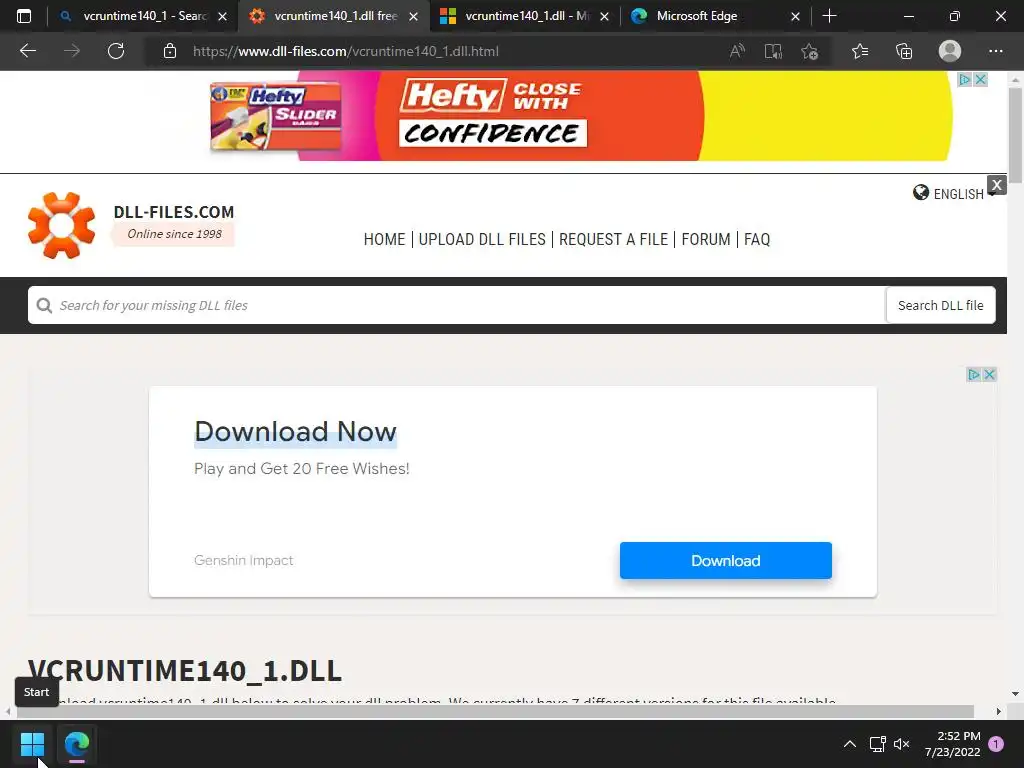Add this page to favorites star icon
The width and height of the screenshot is (1024, 768).
pyautogui.click(x=810, y=51)
